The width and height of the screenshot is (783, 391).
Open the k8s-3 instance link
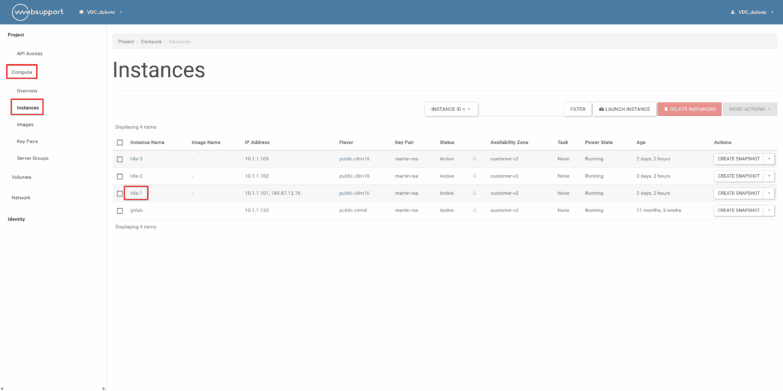[136, 159]
